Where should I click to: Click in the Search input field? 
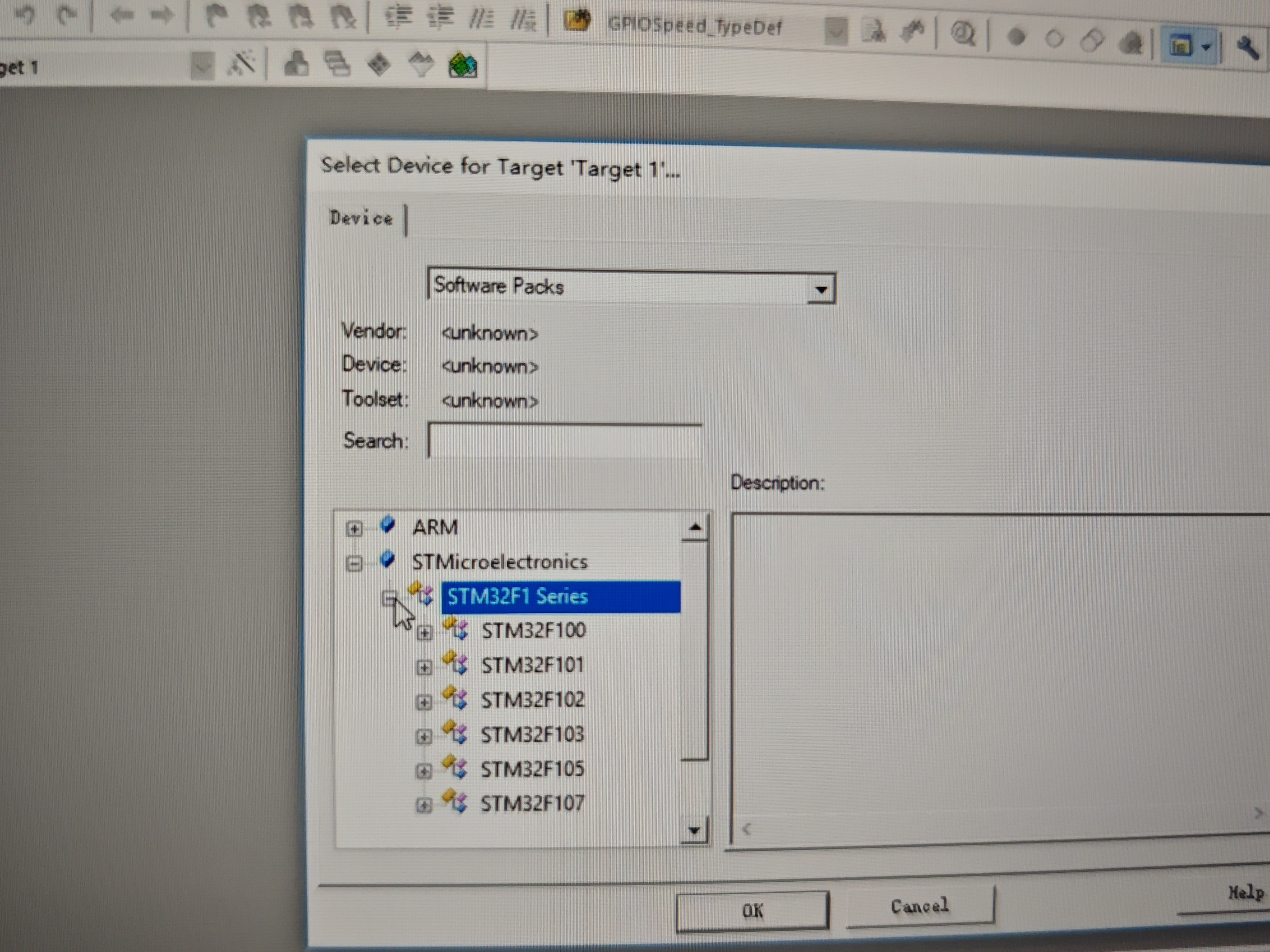pos(564,441)
